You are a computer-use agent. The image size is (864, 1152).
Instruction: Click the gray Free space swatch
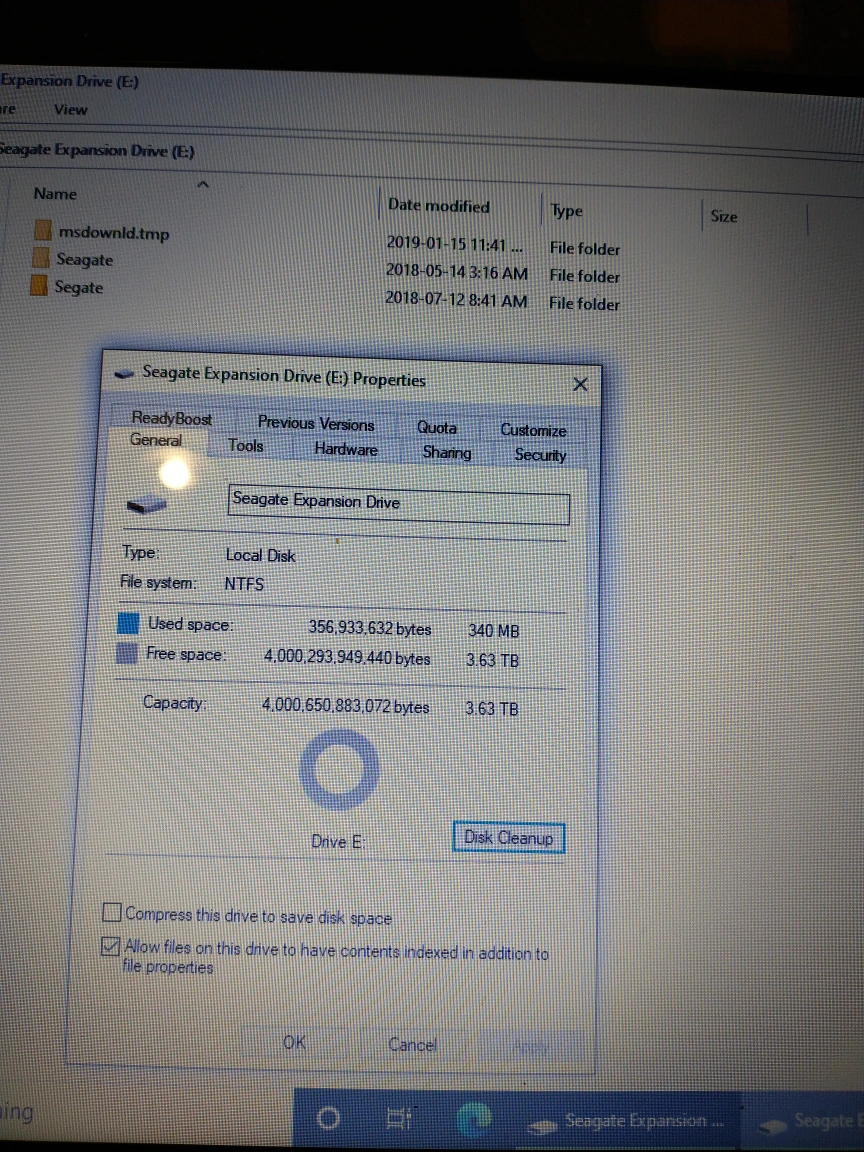pos(126,653)
